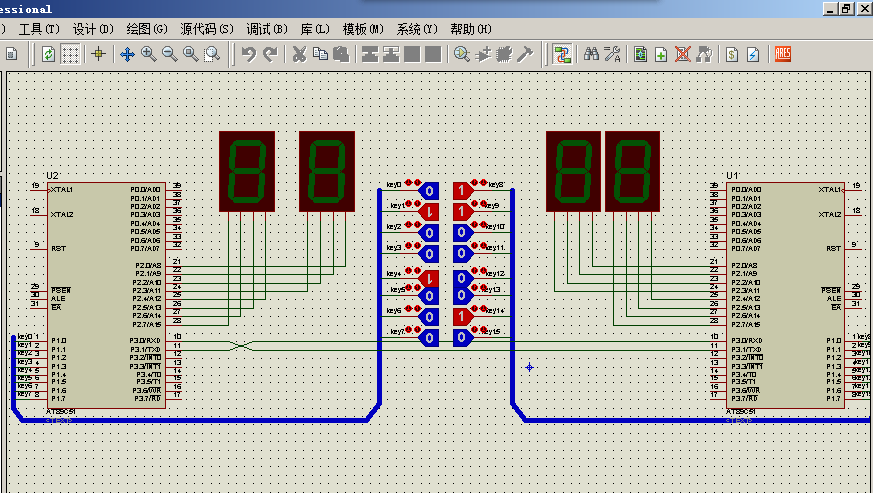
Task: Set false origin with crosshair icon
Action: tap(99, 54)
